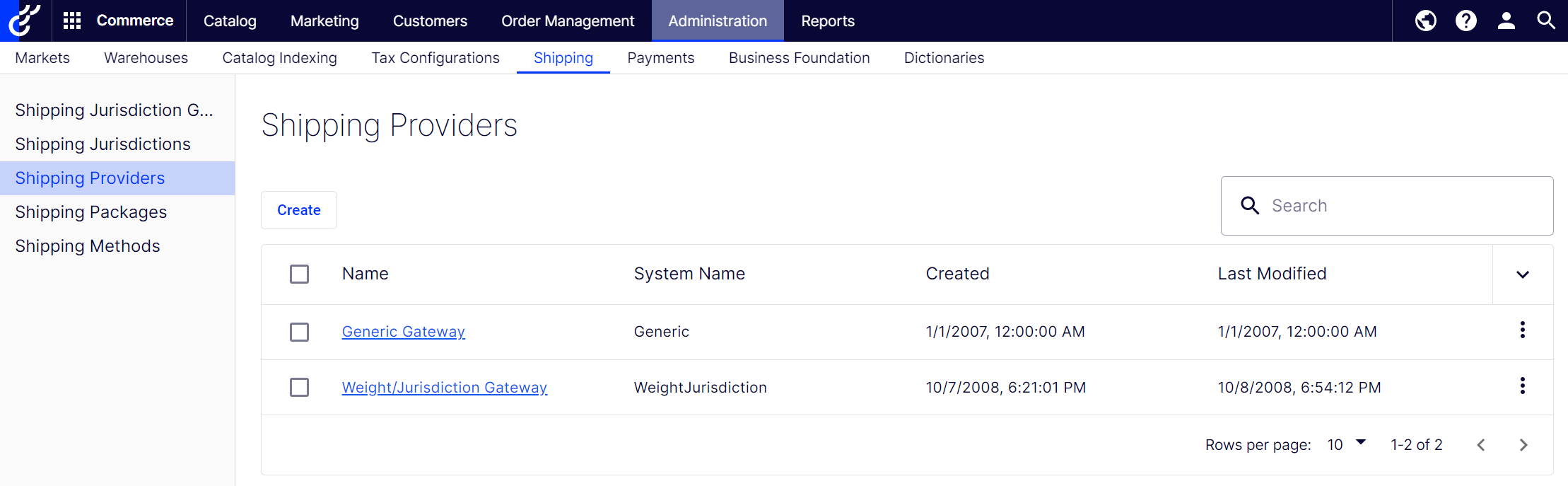Open the Rows per page dropdown
The height and width of the screenshot is (486, 1568).
click(1346, 444)
